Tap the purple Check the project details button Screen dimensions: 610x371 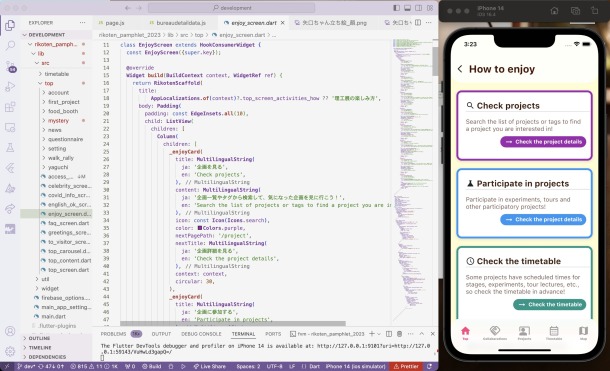(x=543, y=142)
